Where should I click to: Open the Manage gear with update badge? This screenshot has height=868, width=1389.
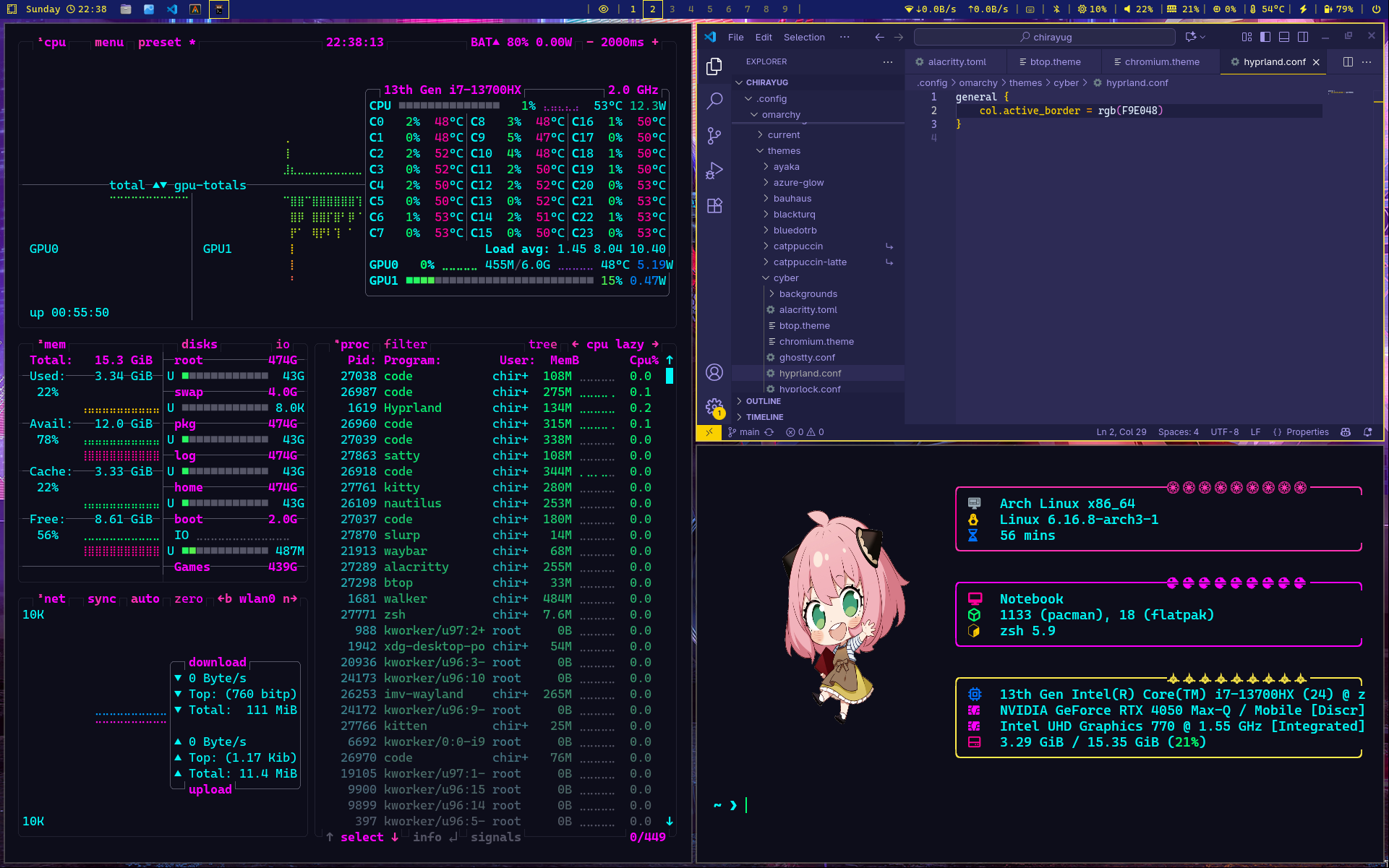point(714,407)
